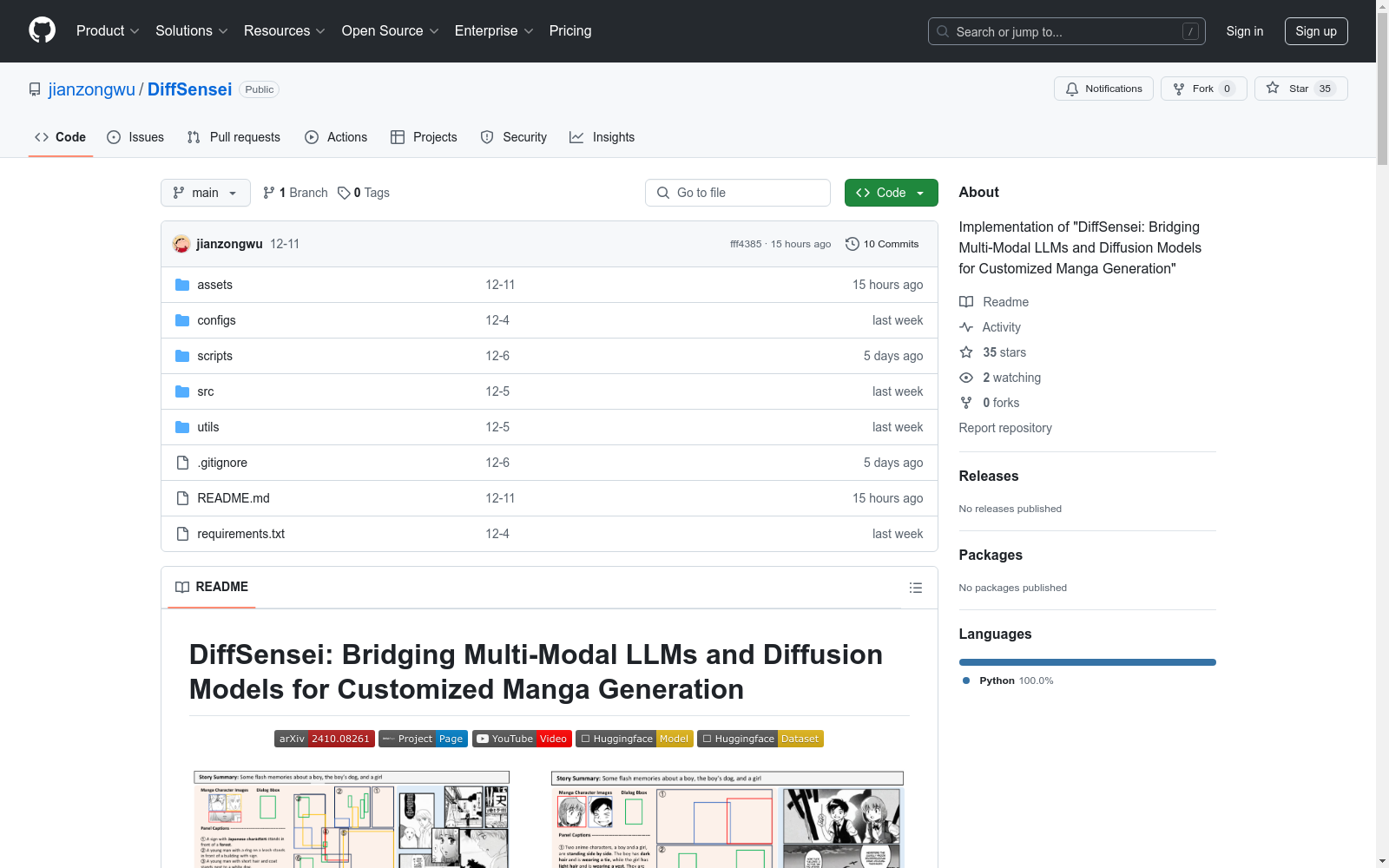1389x868 pixels.
Task: Click the Sign up button
Action: pos(1316,31)
